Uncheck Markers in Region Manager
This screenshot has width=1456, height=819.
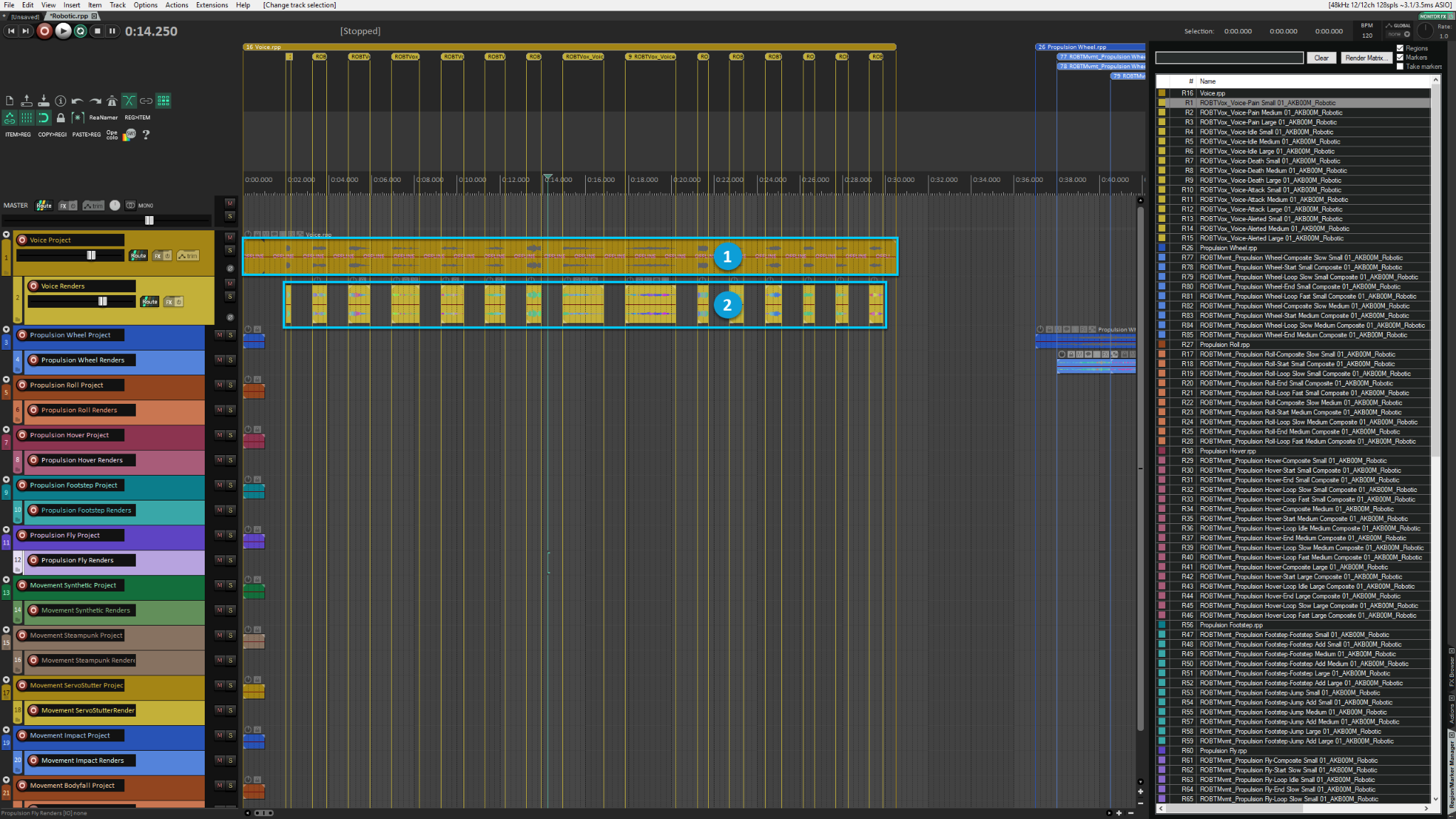pyautogui.click(x=1400, y=58)
